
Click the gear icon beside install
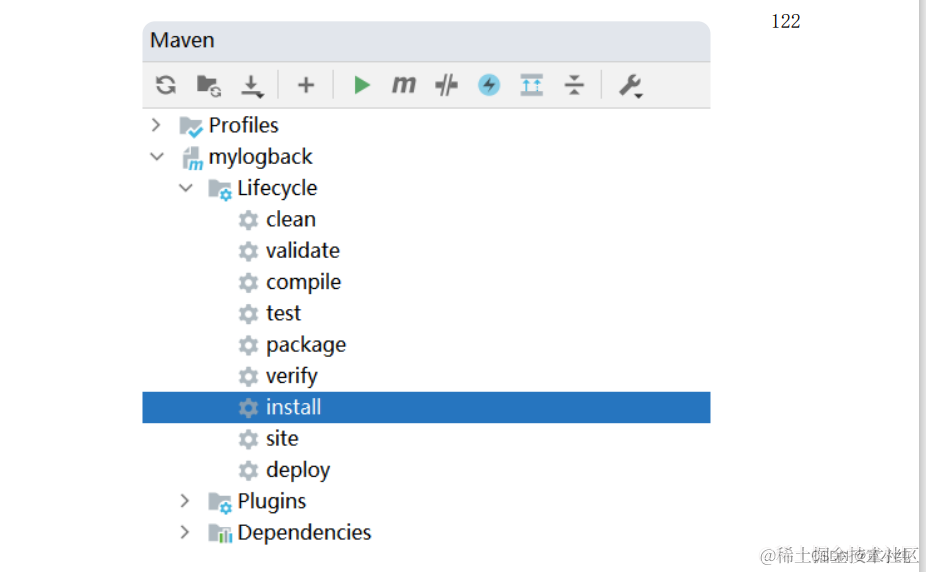click(x=249, y=408)
